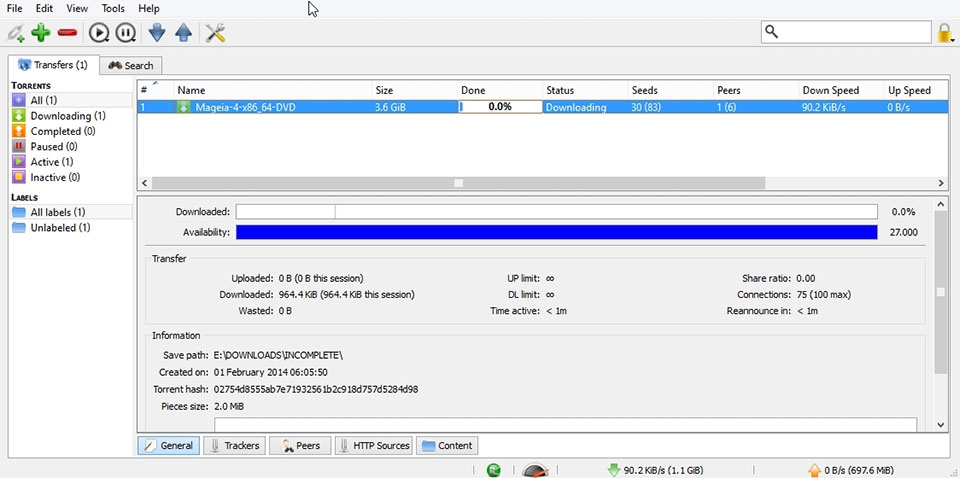Click the green plus Add torrent icon
This screenshot has width=960, height=478.
[41, 32]
